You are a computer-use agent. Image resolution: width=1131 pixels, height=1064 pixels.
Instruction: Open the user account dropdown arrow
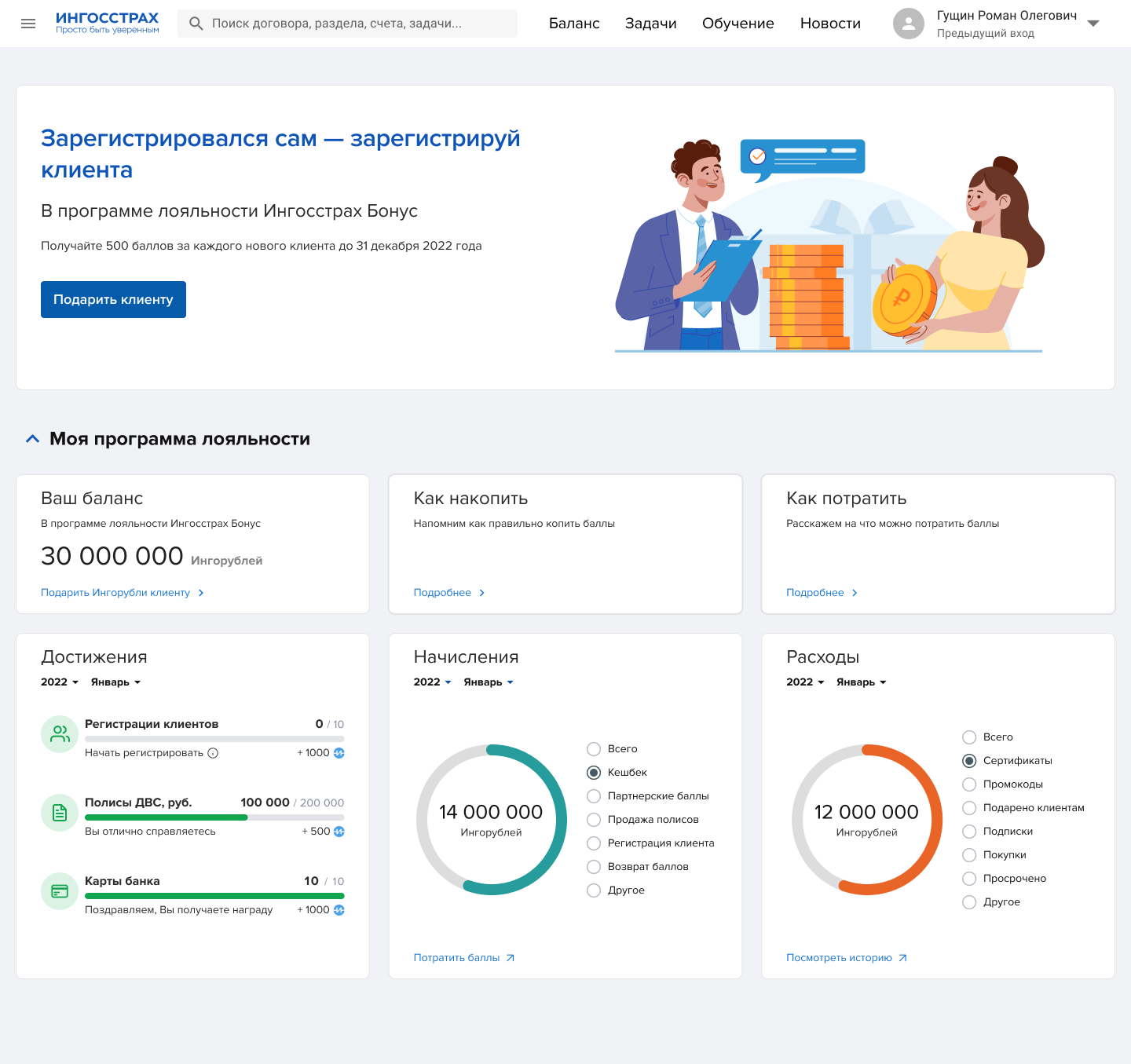(x=1093, y=24)
